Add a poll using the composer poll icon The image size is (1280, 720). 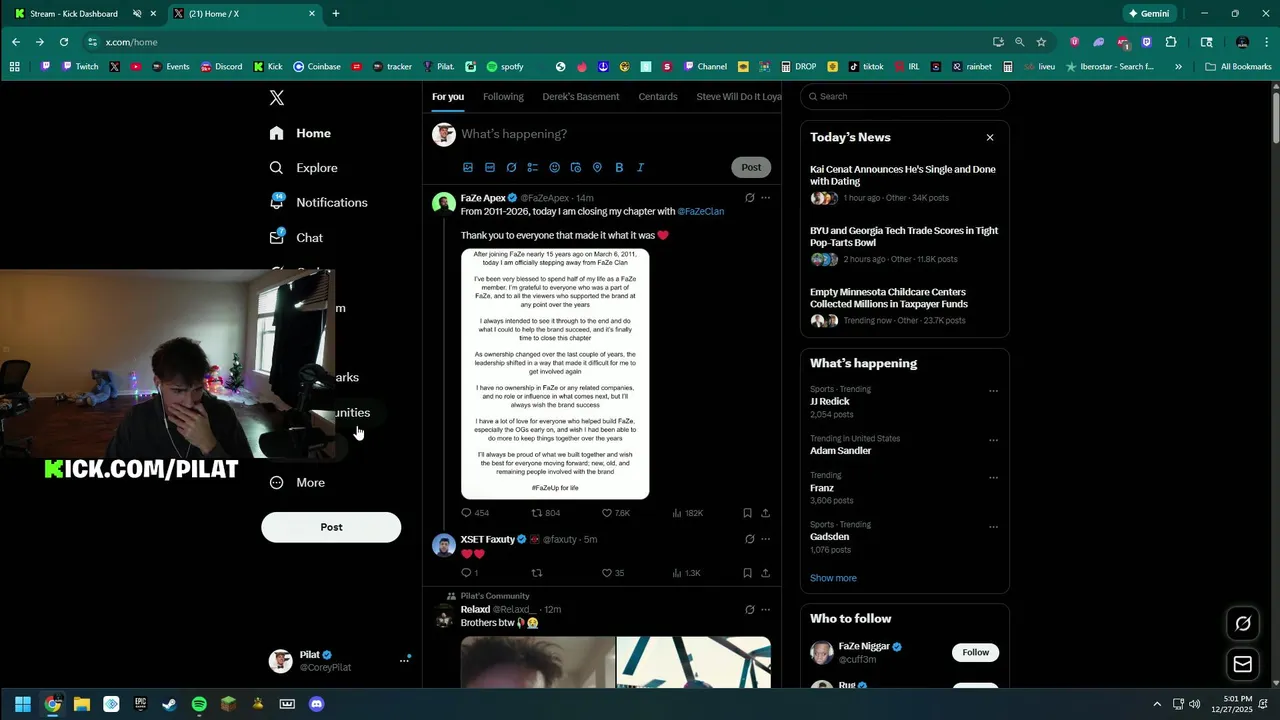click(x=533, y=167)
